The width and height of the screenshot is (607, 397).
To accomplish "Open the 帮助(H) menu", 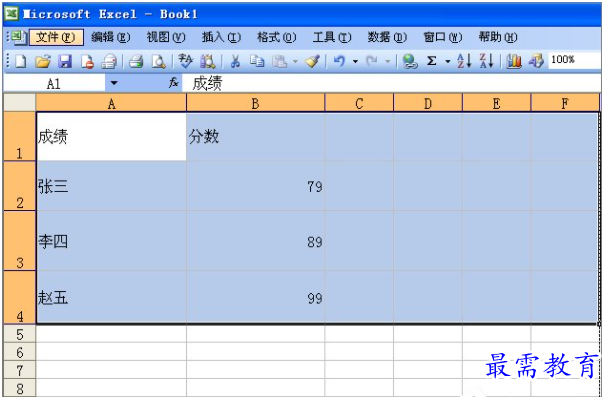I will pyautogui.click(x=497, y=37).
